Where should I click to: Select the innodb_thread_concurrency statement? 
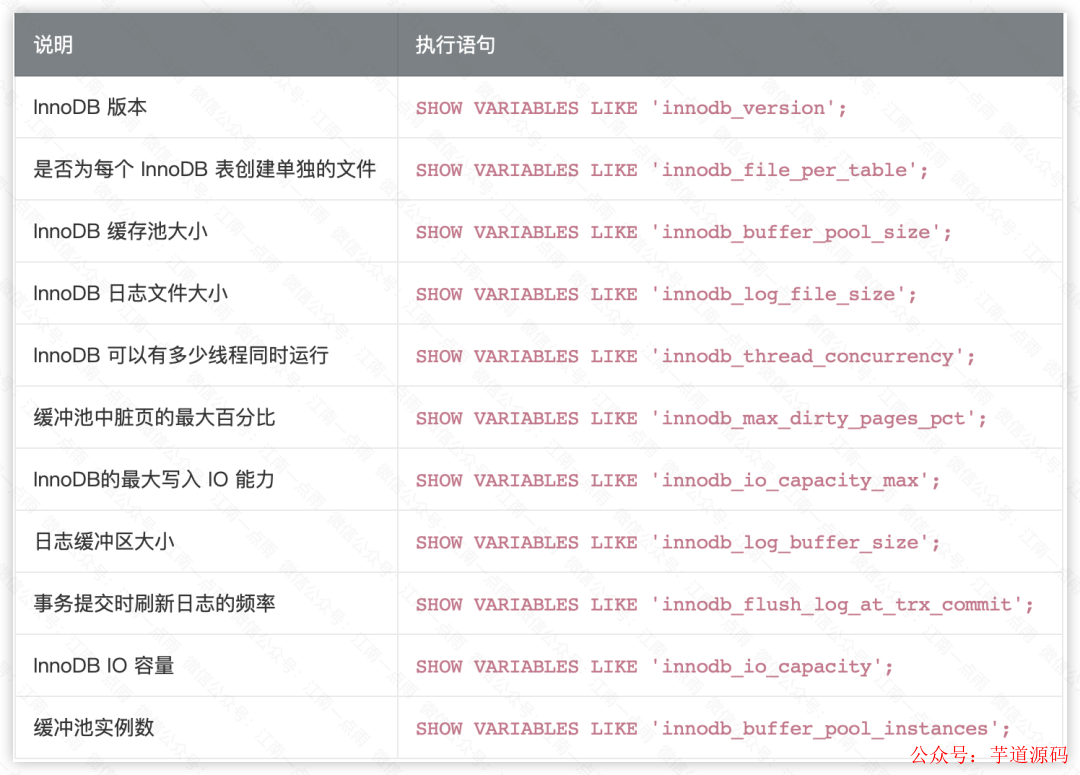coord(696,356)
